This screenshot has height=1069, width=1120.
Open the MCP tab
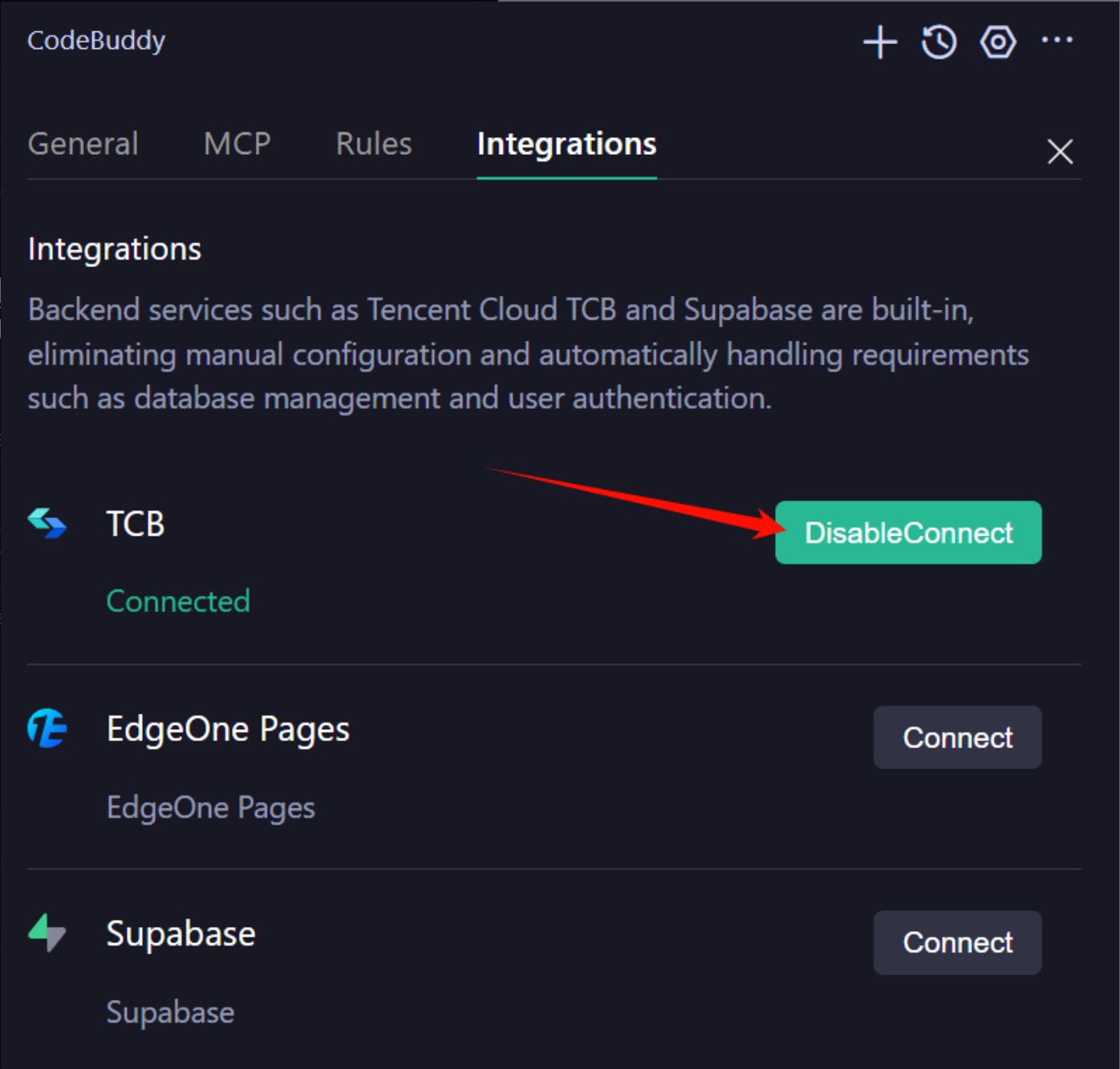click(237, 144)
